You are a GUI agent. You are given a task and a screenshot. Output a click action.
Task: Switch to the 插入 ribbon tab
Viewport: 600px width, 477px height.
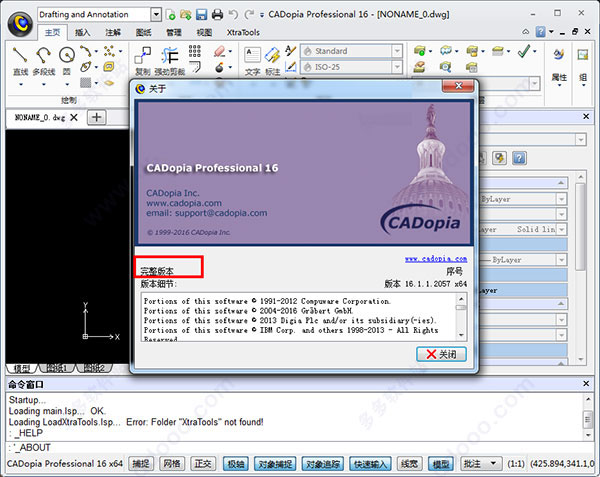pos(83,33)
